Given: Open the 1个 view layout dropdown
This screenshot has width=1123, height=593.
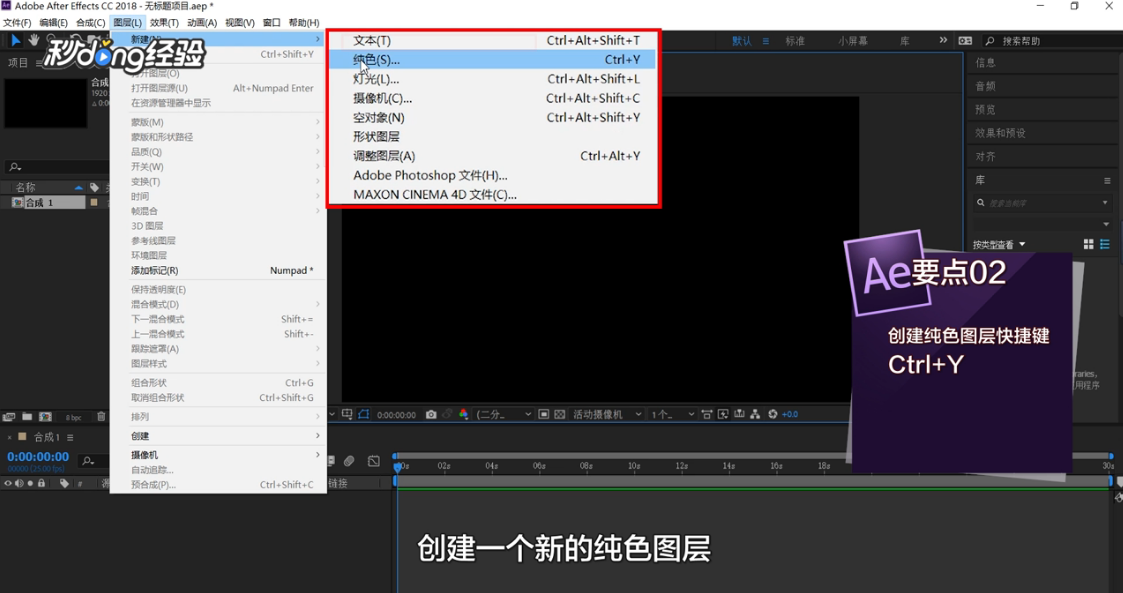Looking at the screenshot, I should click(x=673, y=415).
